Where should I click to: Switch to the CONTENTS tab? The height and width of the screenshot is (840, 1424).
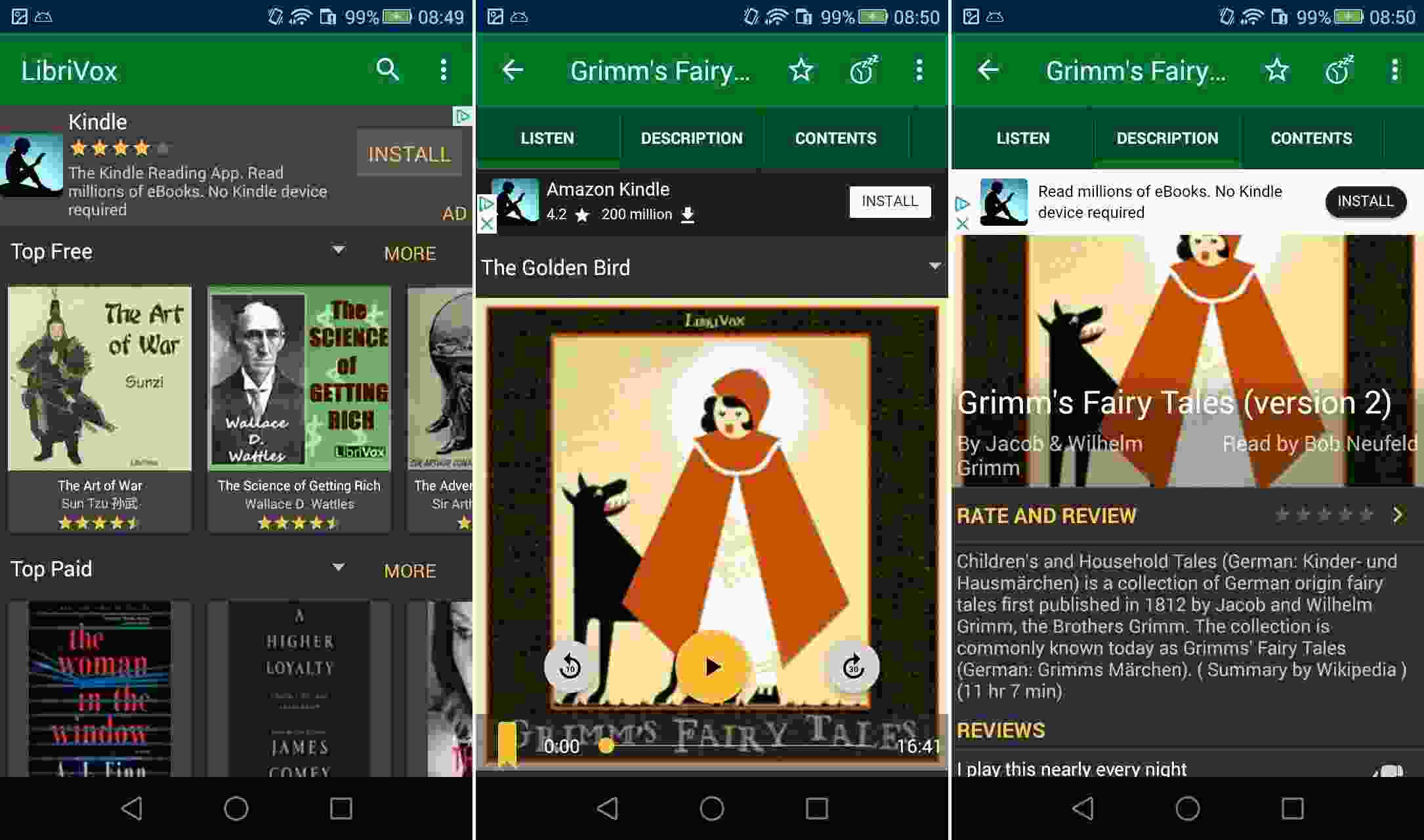click(835, 138)
